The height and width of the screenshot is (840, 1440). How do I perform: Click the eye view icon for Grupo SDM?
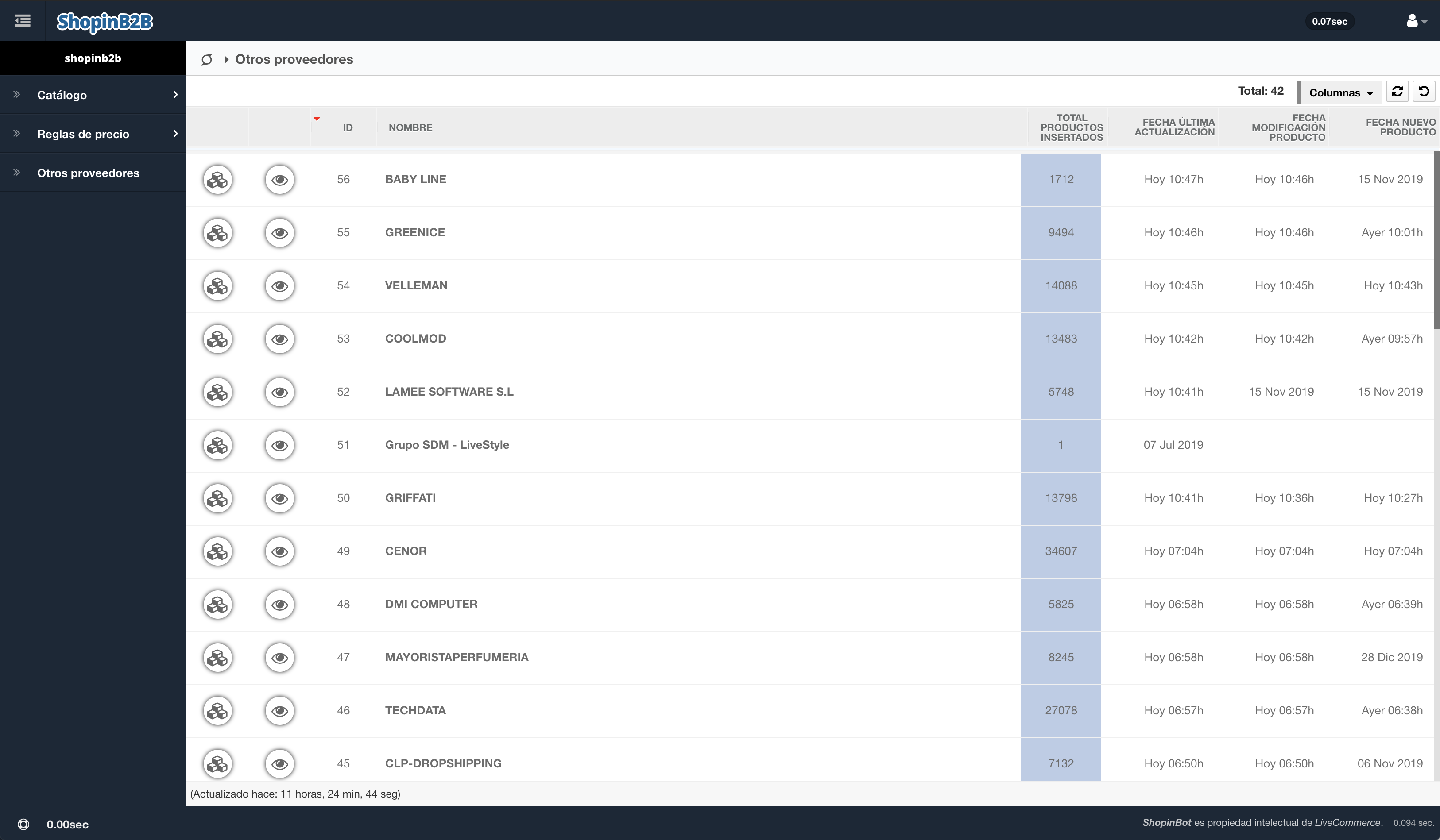[x=279, y=445]
